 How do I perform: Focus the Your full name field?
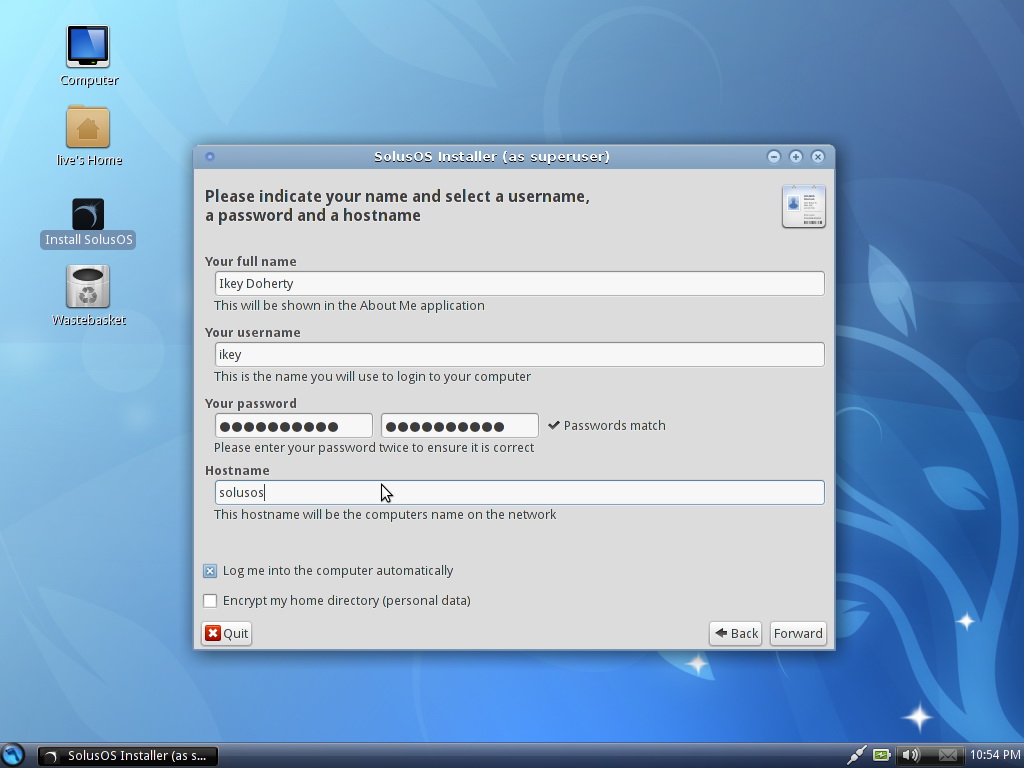click(519, 283)
